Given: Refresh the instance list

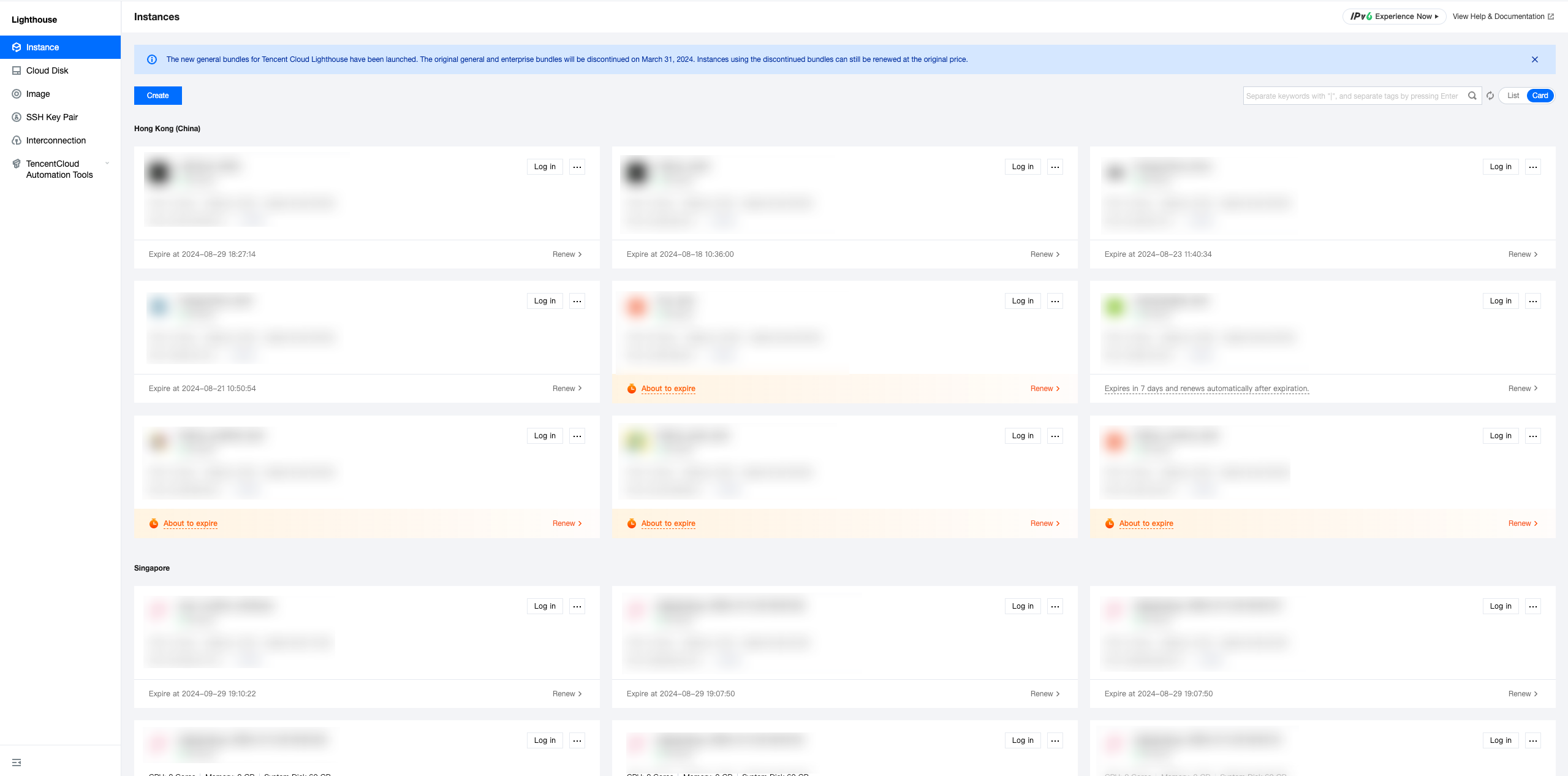Looking at the screenshot, I should coord(1490,96).
